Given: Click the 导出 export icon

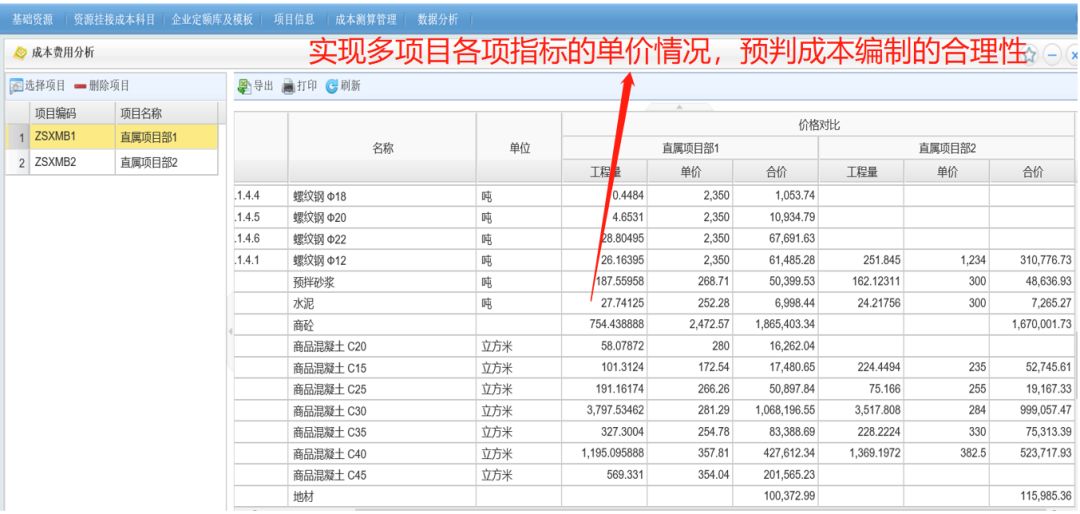Looking at the screenshot, I should coord(242,86).
